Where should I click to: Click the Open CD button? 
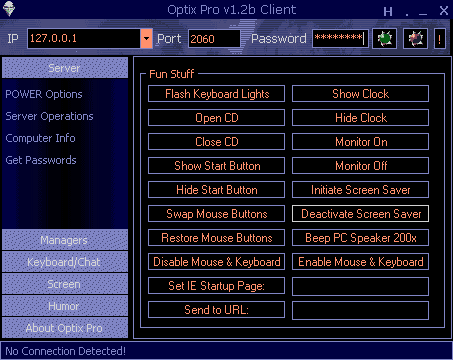217,118
